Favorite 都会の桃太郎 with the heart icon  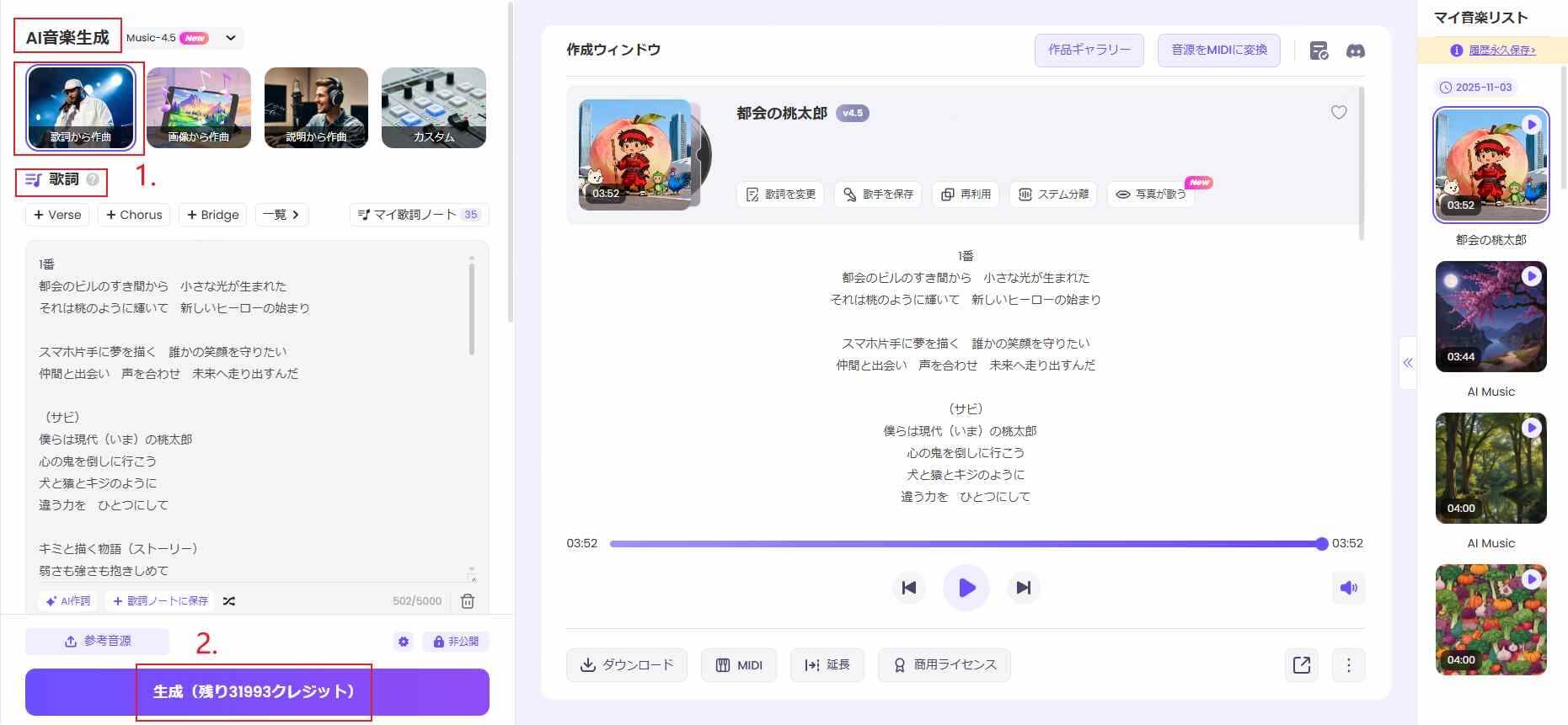[x=1339, y=112]
